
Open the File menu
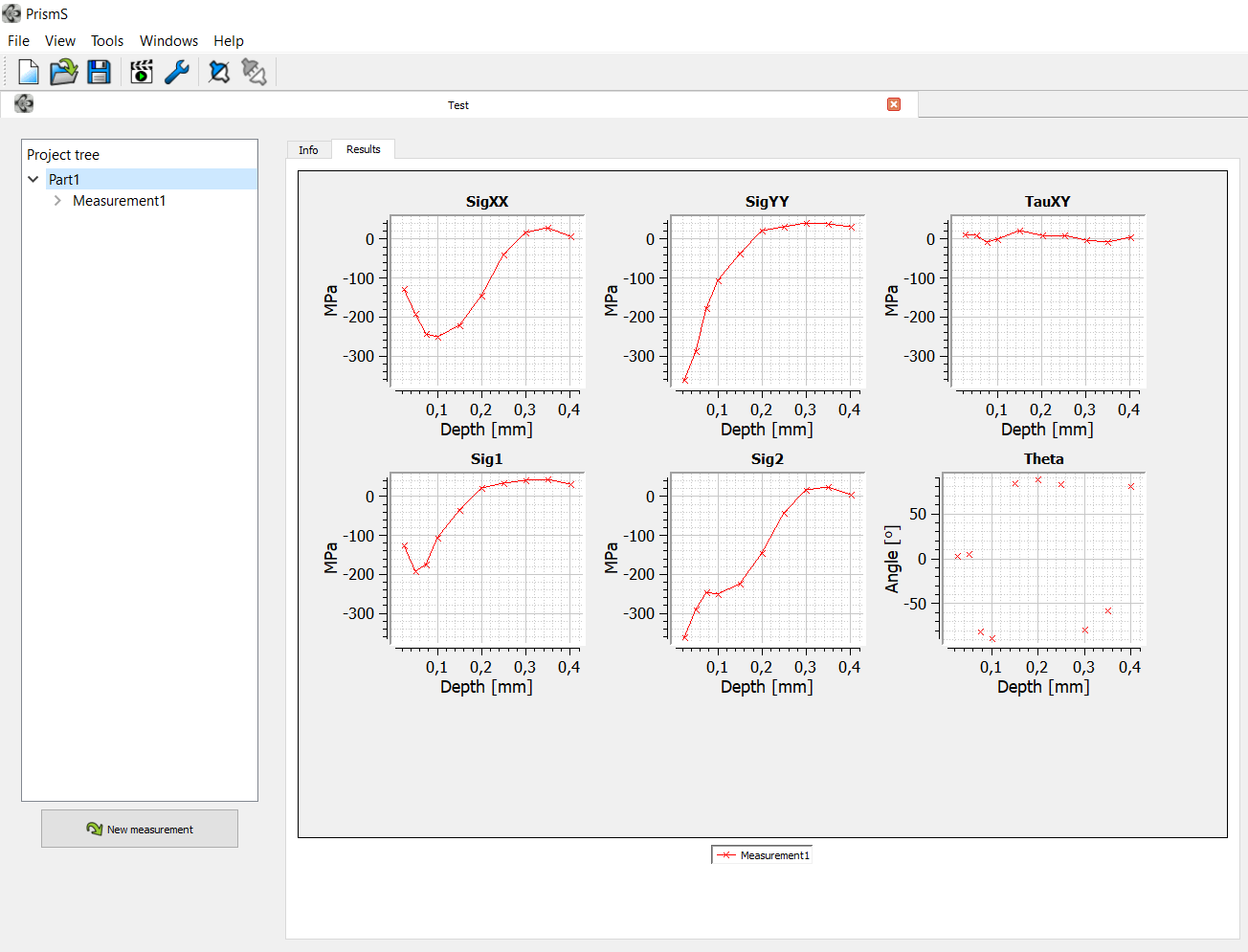(18, 41)
